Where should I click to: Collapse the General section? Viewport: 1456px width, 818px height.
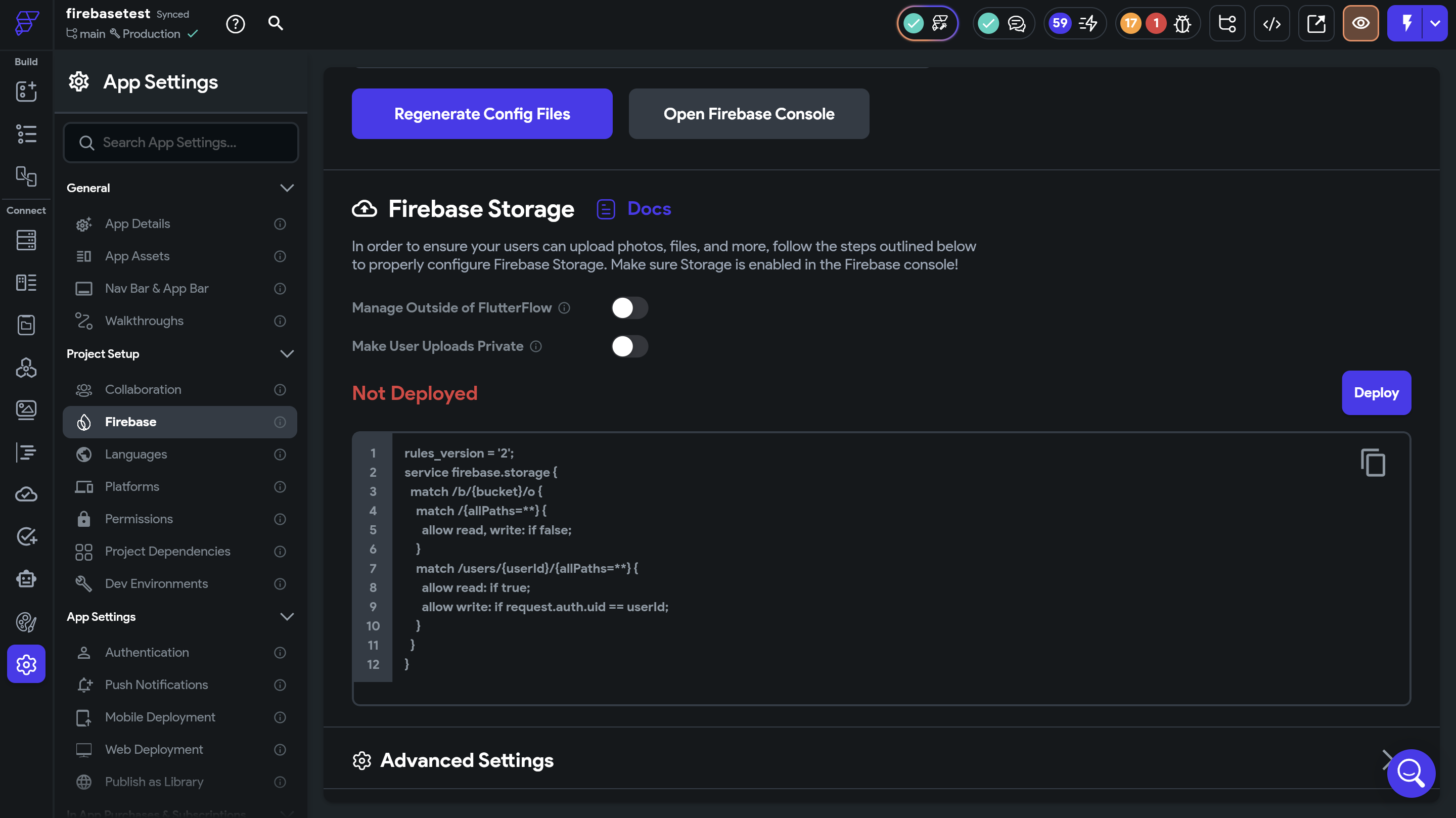tap(287, 188)
